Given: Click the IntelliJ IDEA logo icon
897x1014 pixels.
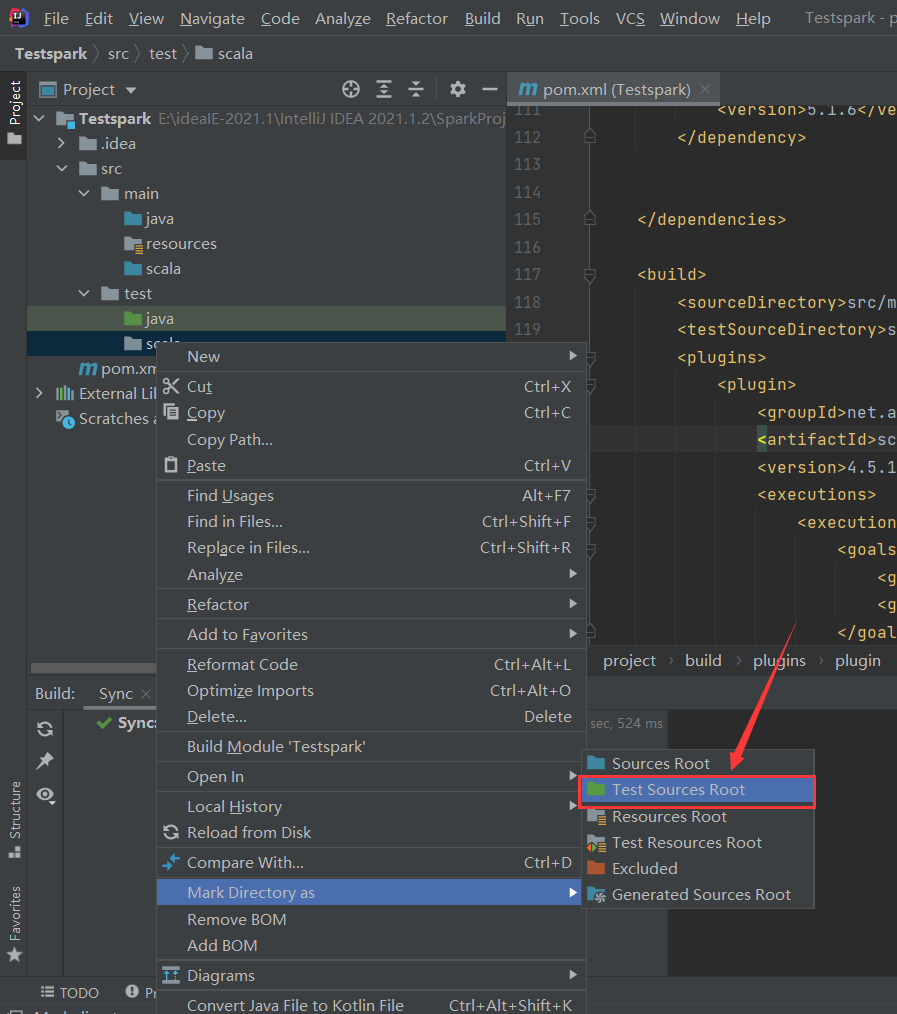Looking at the screenshot, I should point(18,17).
